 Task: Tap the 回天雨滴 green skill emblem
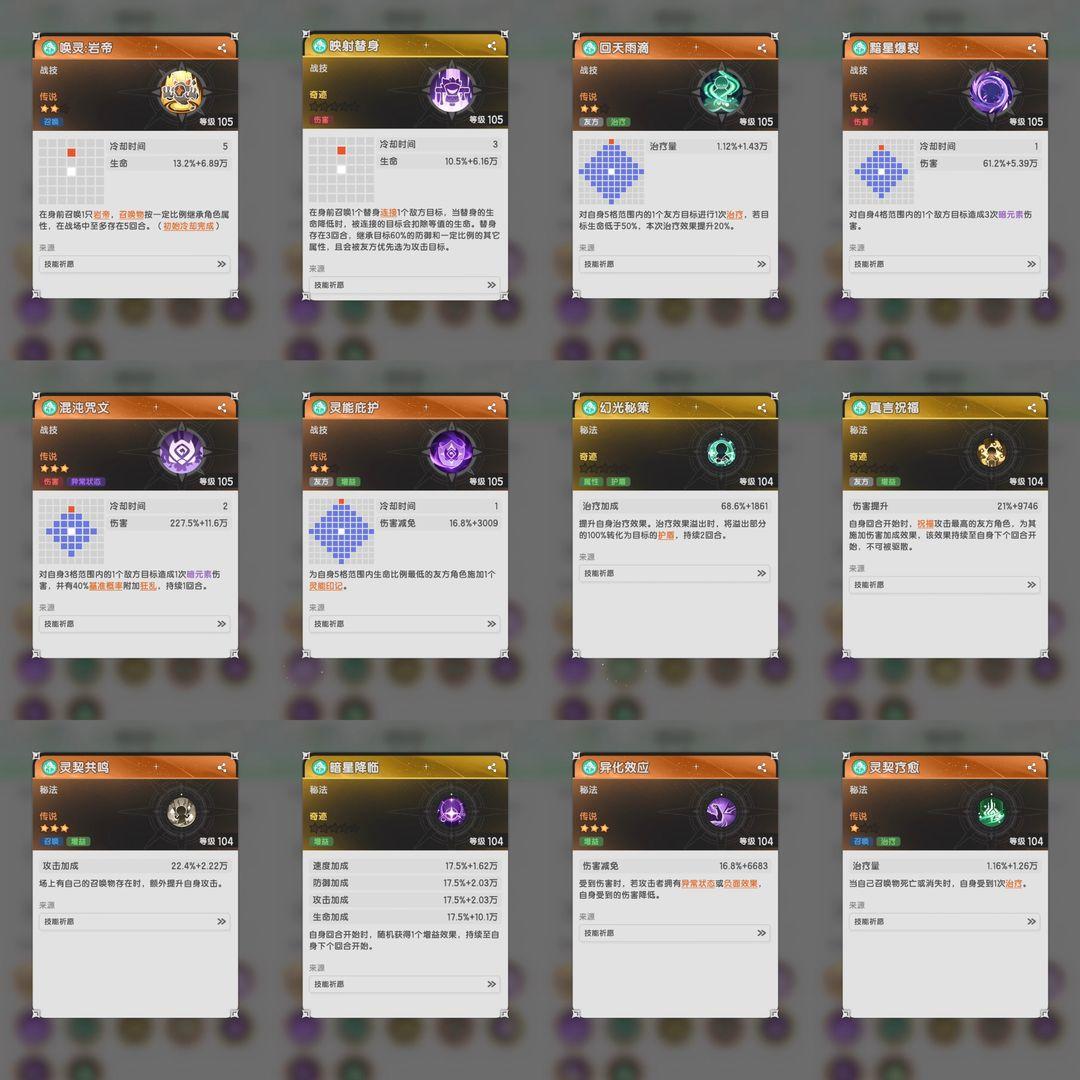click(x=720, y=91)
